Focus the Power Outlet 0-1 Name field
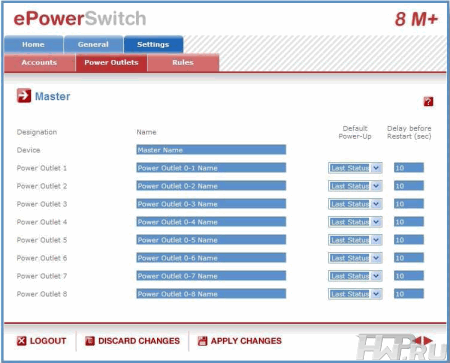The width and height of the screenshot is (450, 363). (x=211, y=168)
